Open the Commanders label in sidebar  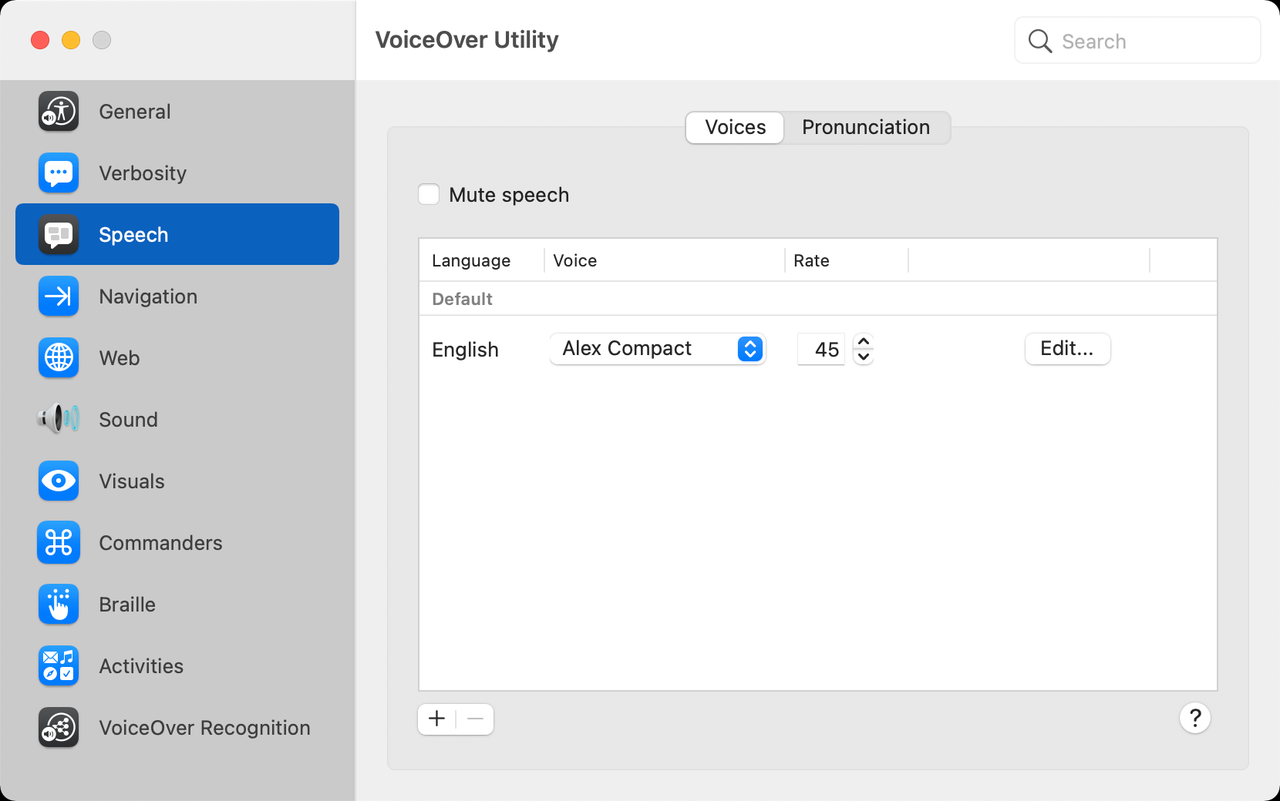161,543
